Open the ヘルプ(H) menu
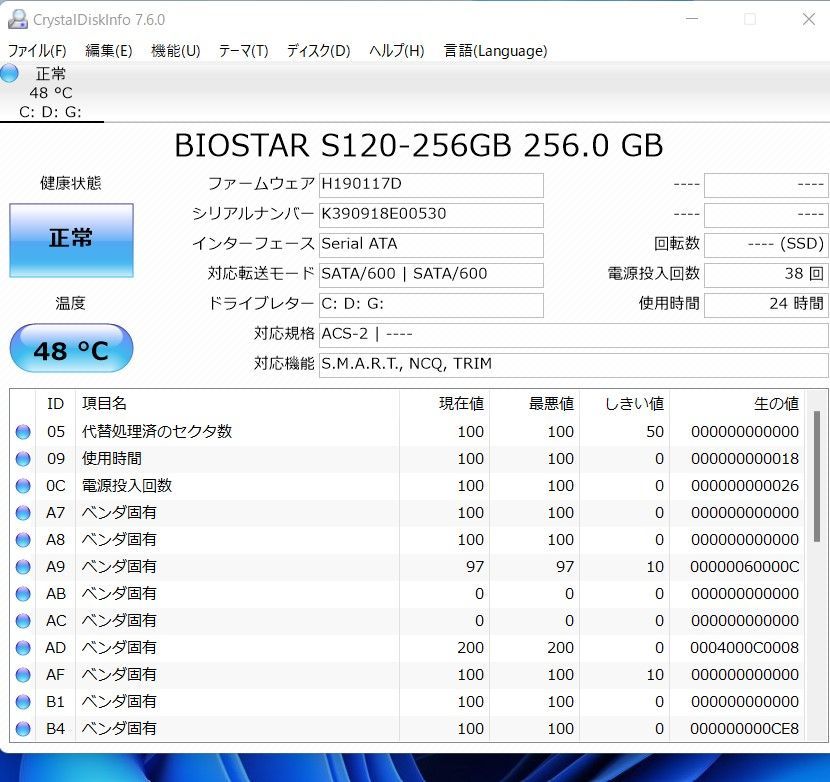Screen dimensions: 830x782 click(396, 51)
